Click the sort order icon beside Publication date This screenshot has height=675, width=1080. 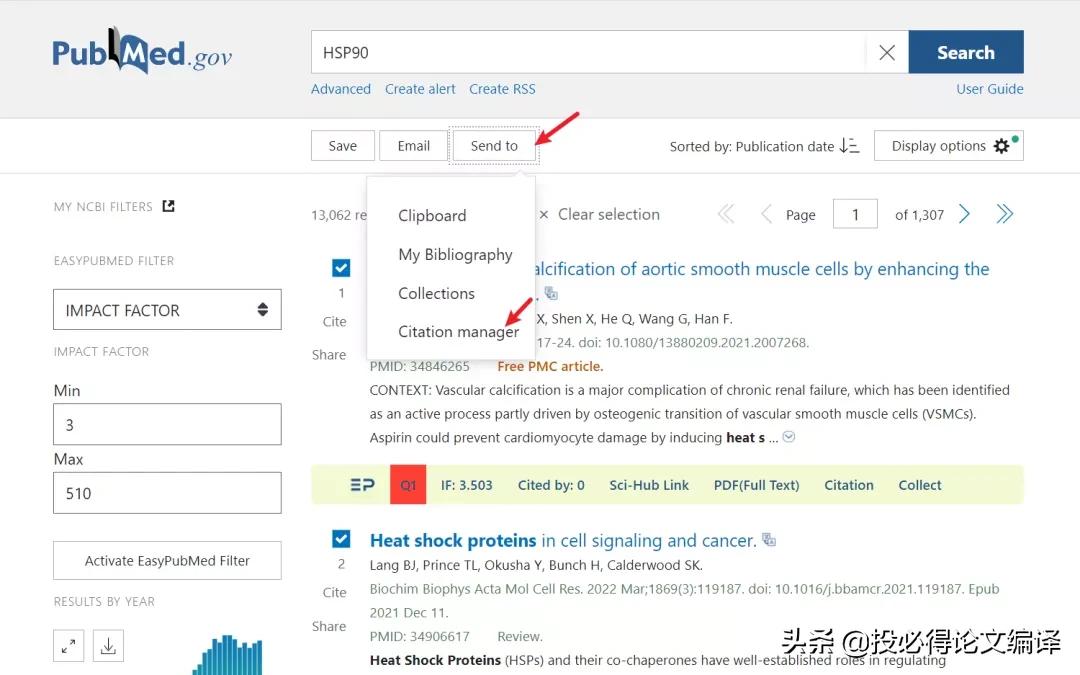(x=849, y=146)
